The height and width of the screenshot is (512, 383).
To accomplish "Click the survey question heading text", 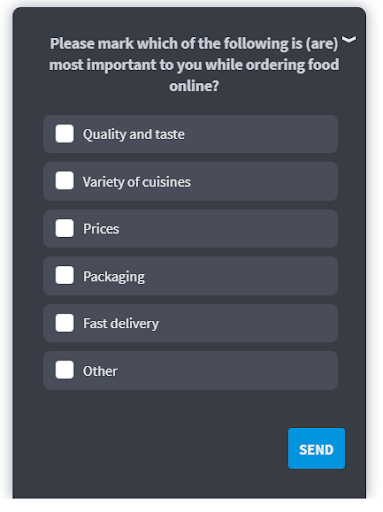I will (x=194, y=65).
